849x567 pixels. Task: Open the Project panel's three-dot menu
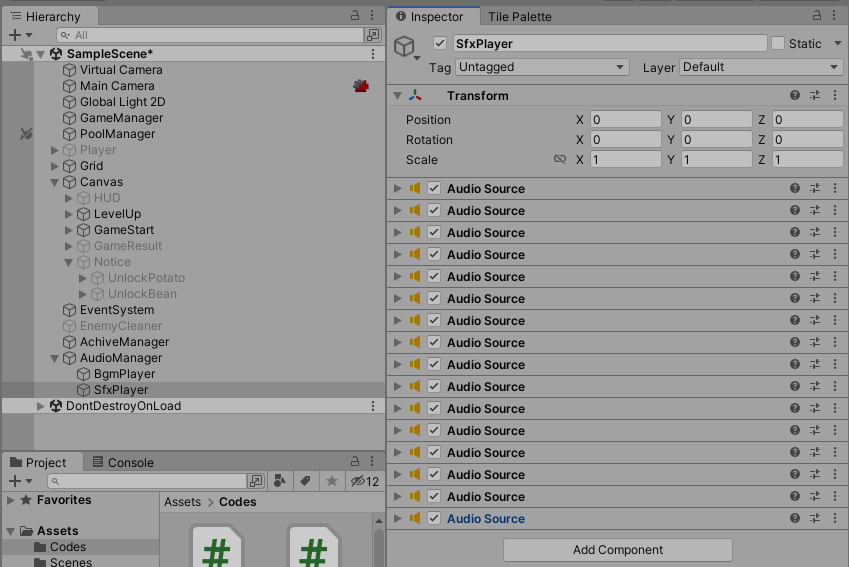point(372,461)
